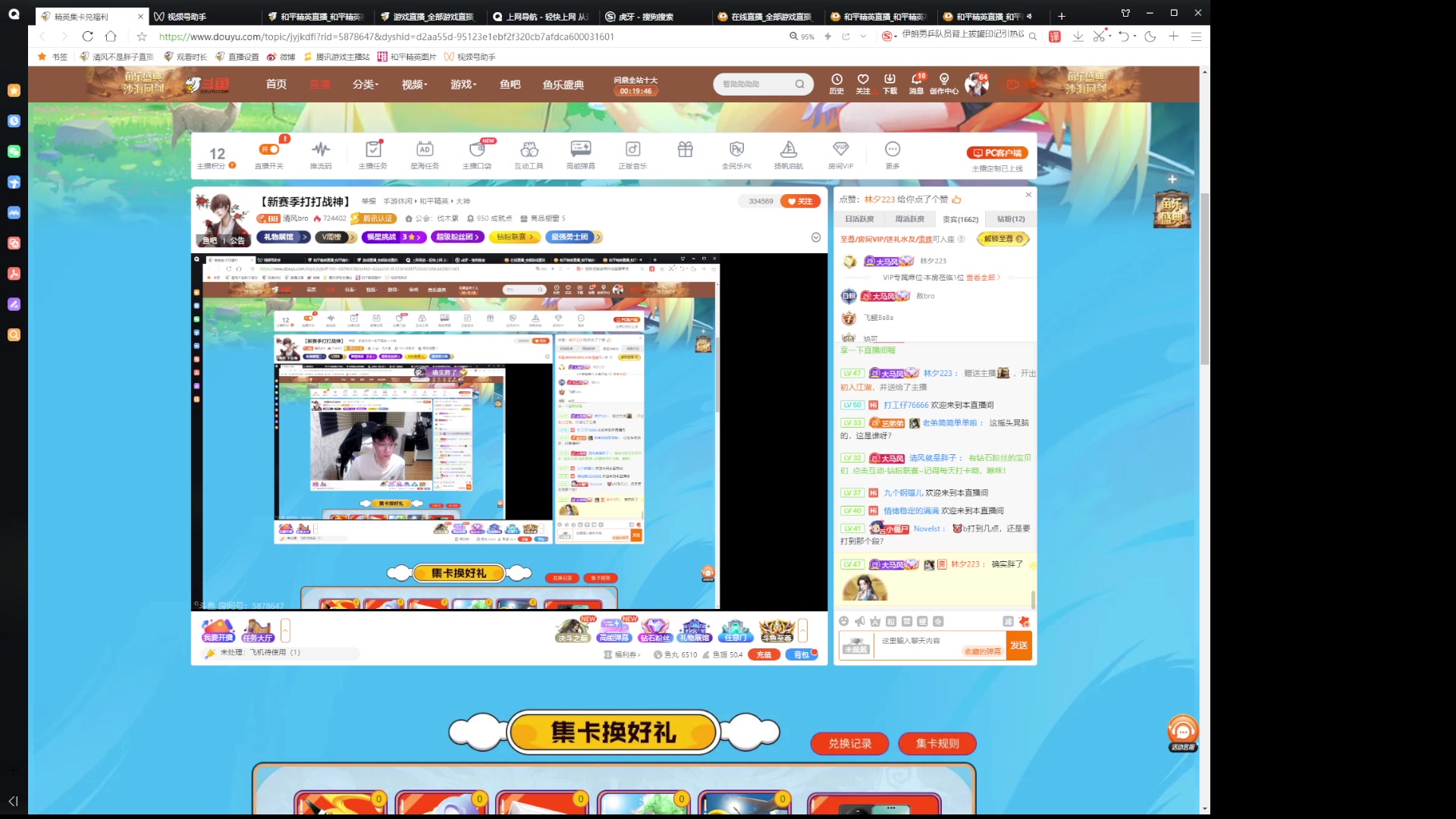Click the 兑换记录 button
1456x819 pixels.
(x=850, y=744)
